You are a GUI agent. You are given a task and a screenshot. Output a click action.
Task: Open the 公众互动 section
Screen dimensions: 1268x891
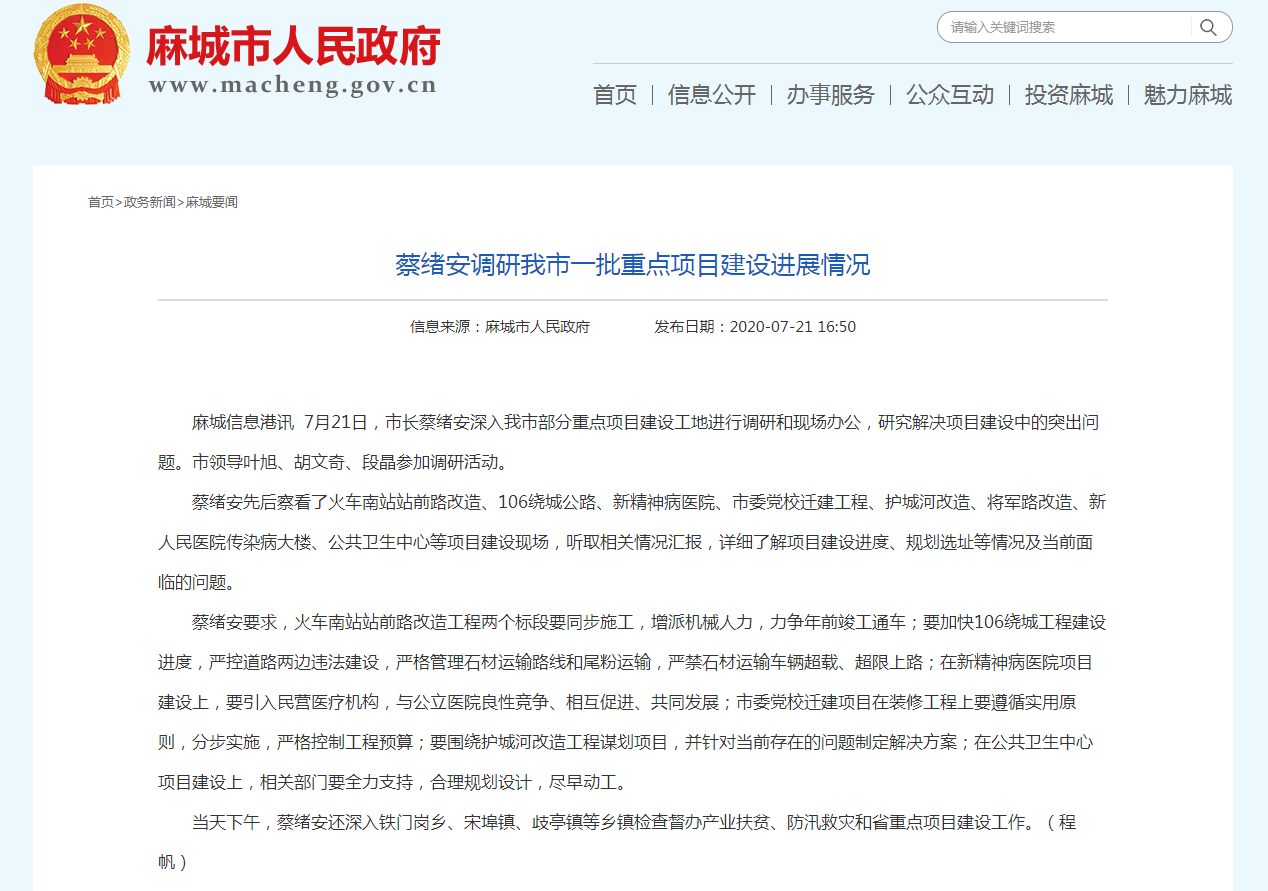click(x=948, y=95)
